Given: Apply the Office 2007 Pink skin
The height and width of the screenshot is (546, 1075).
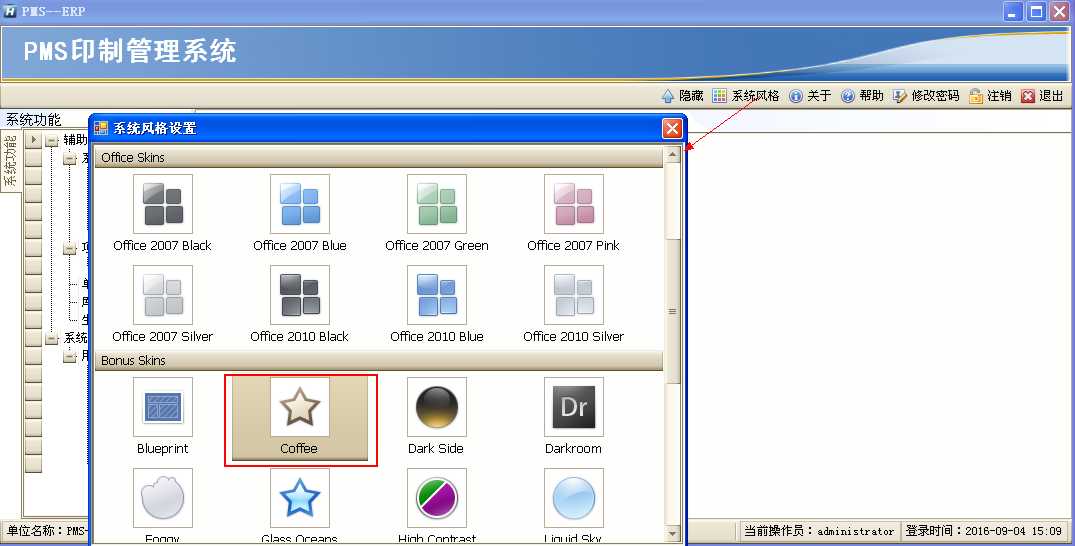Looking at the screenshot, I should coord(574,213).
